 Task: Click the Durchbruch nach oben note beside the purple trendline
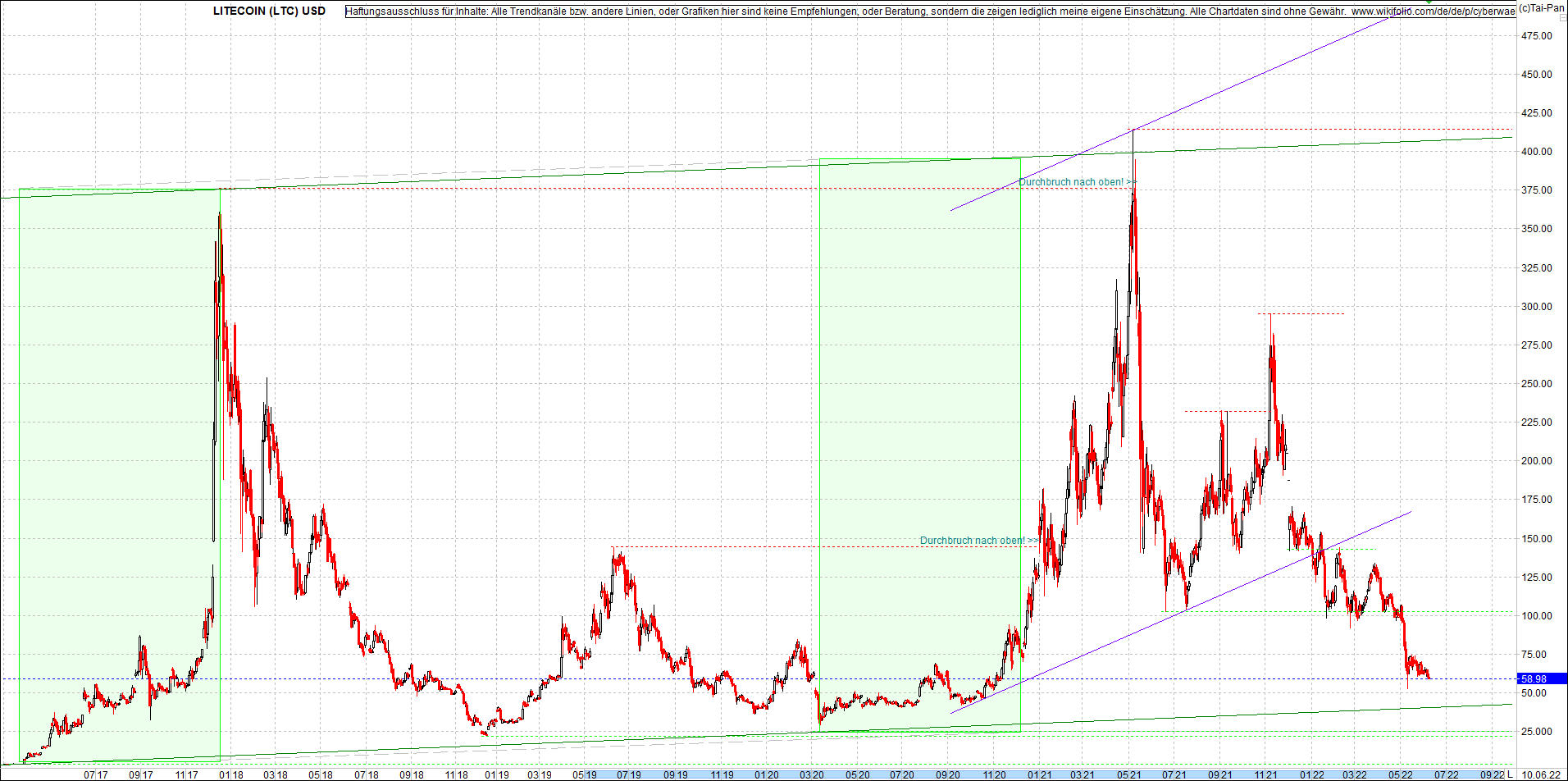(x=1078, y=182)
